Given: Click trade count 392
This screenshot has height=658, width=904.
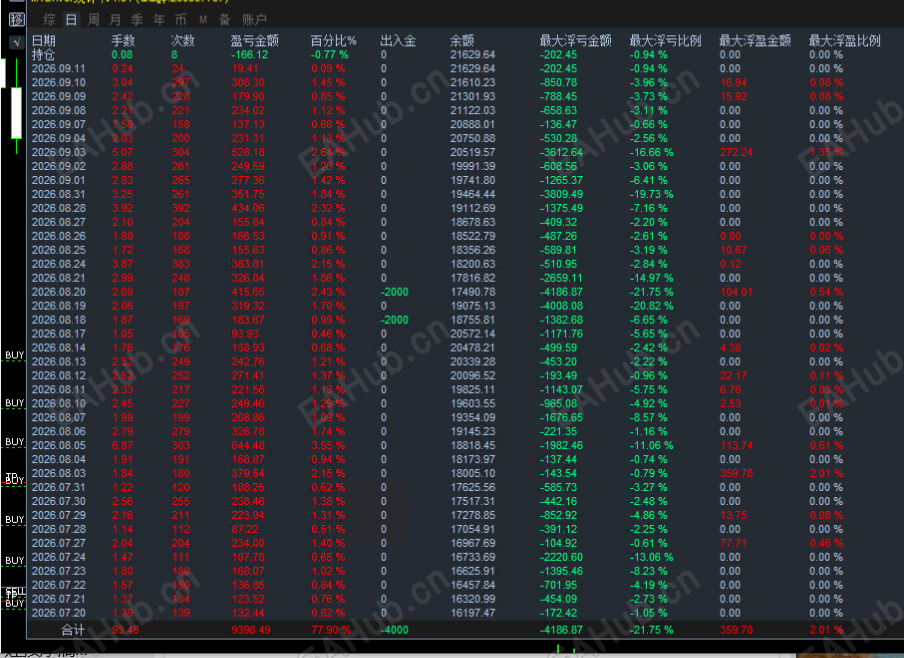Looking at the screenshot, I should (x=180, y=208).
